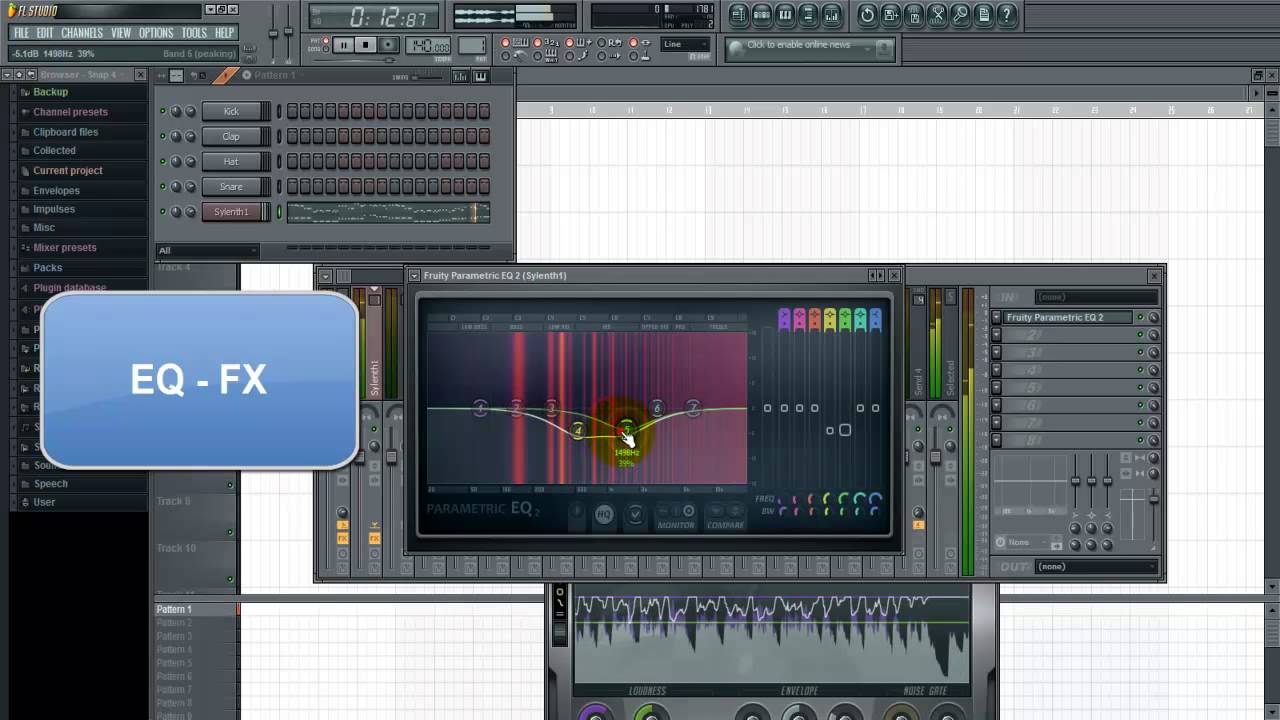Open the OPTIONS menu
1280x720 pixels.
click(x=156, y=33)
